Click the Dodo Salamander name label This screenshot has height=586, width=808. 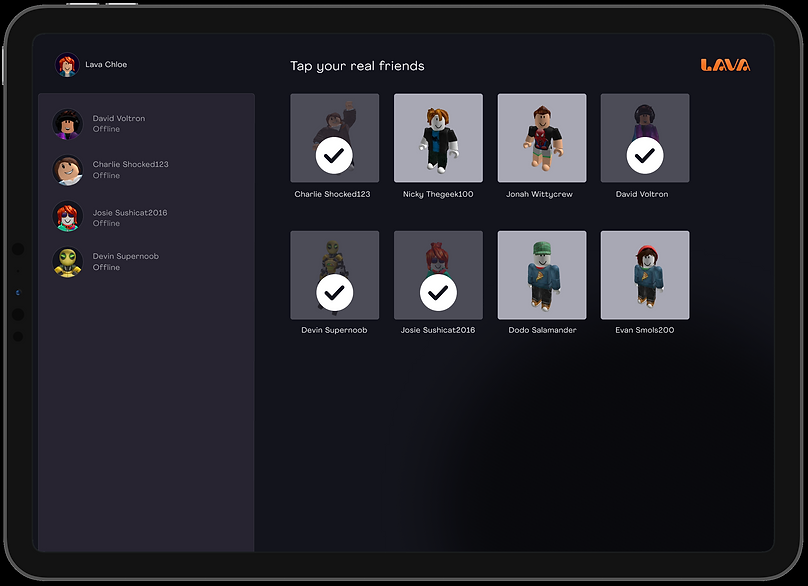[542, 330]
